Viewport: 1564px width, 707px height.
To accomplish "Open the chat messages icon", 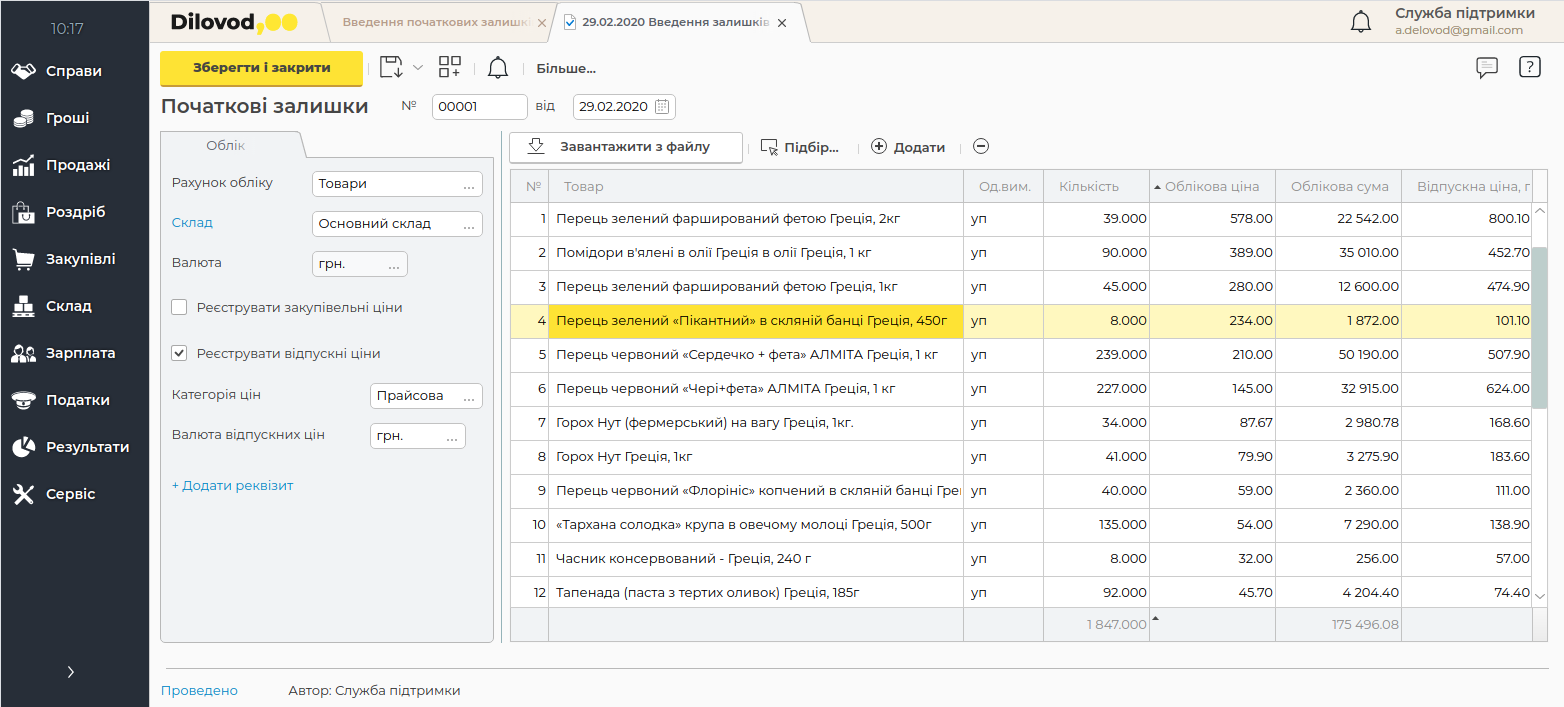I will (1487, 68).
